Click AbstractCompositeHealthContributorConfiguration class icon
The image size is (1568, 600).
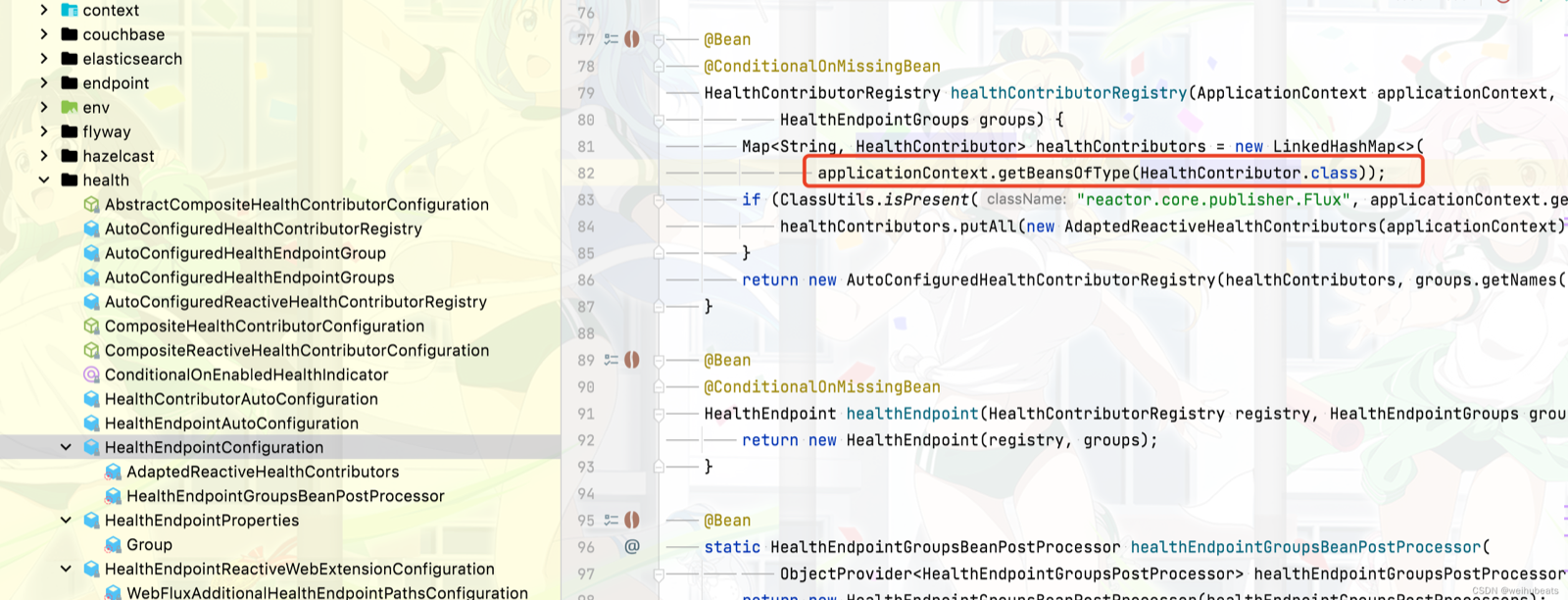pyautogui.click(x=91, y=204)
